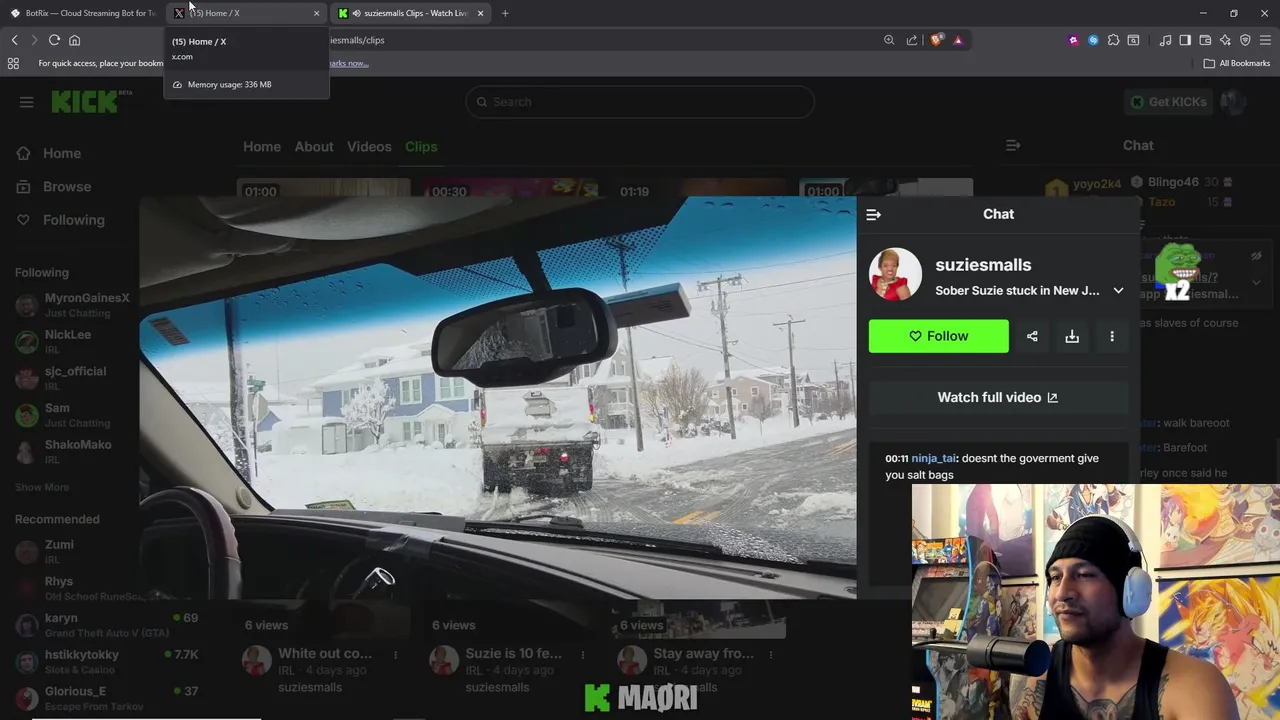Open the user avatar menu on Kick
The height and width of the screenshot is (720, 1280).
coord(1234,102)
